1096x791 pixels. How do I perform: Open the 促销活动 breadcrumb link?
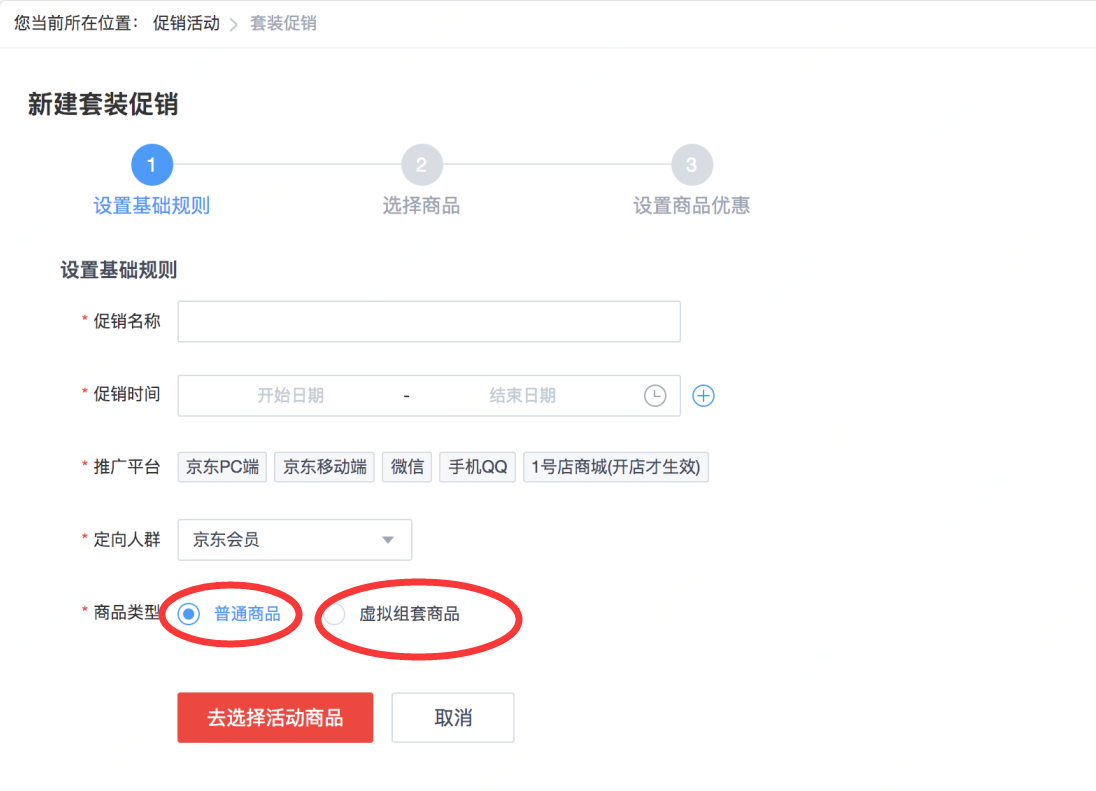[186, 23]
